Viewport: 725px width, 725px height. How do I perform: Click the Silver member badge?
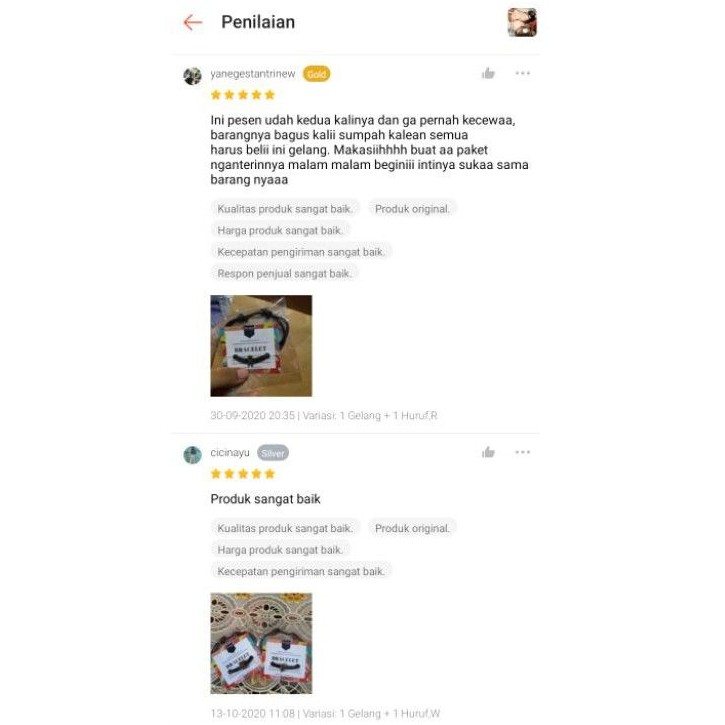click(x=273, y=453)
